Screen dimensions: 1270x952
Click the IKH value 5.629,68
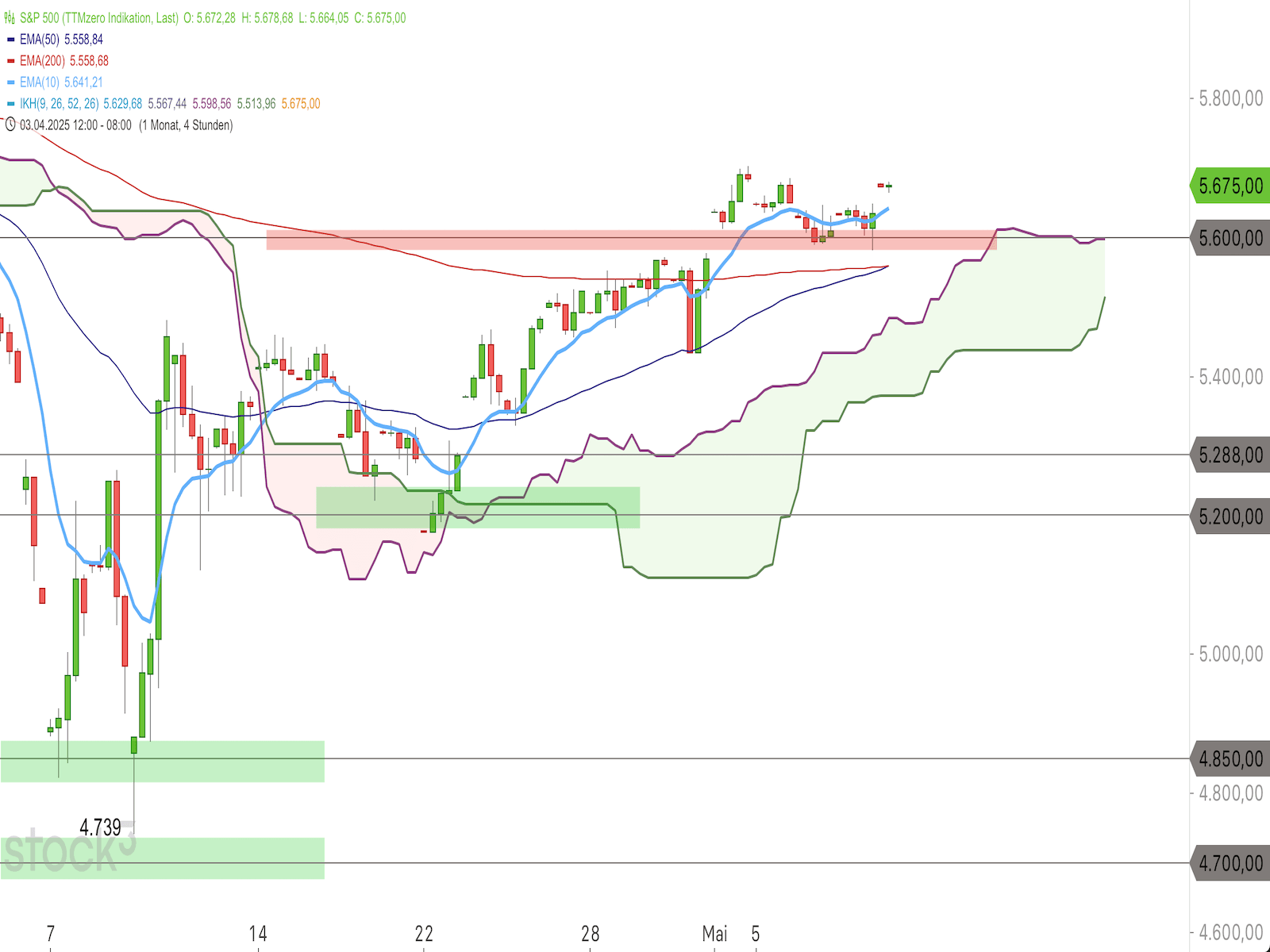123,103
